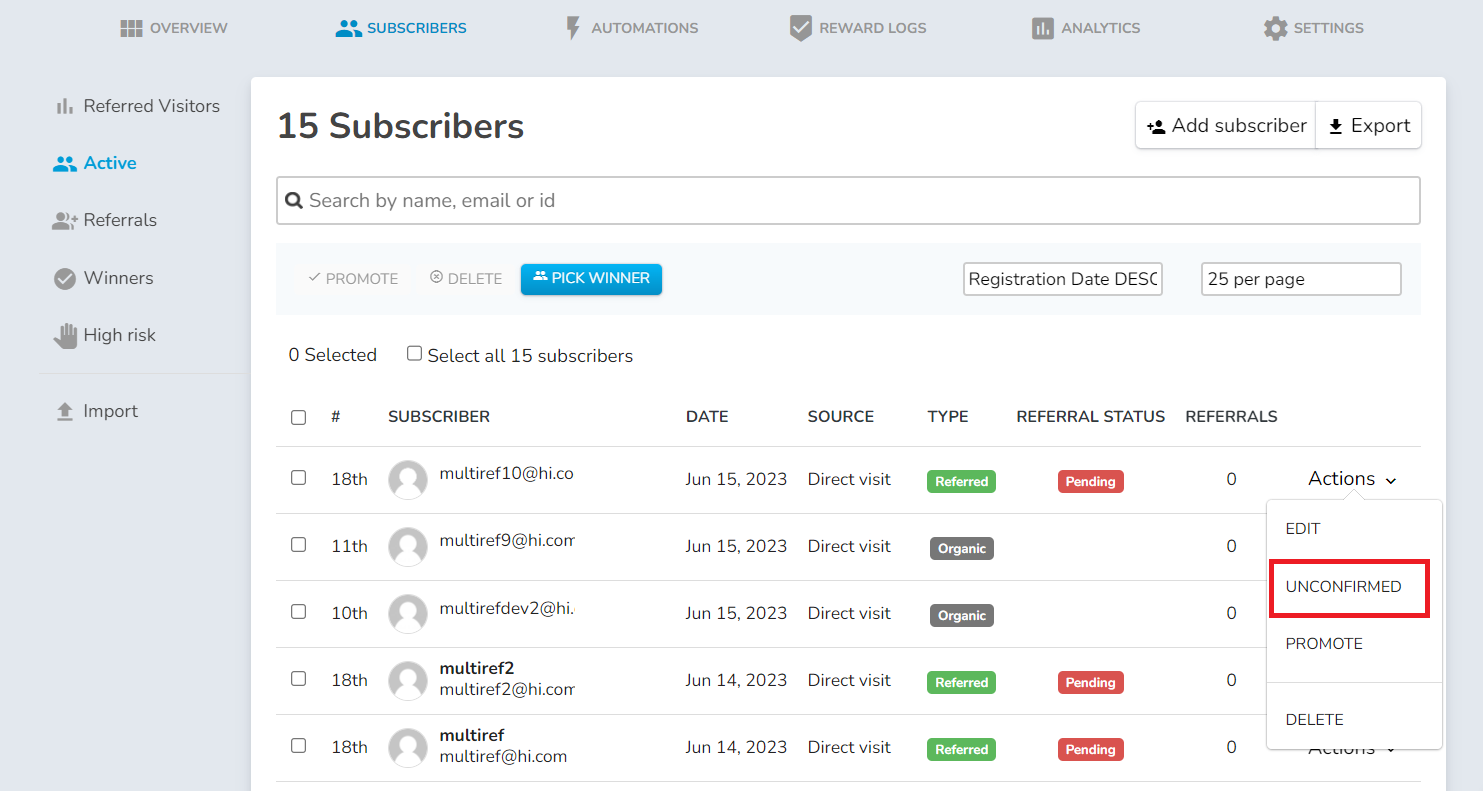Click the DATE column header
The width and height of the screenshot is (1483, 791).
click(707, 417)
